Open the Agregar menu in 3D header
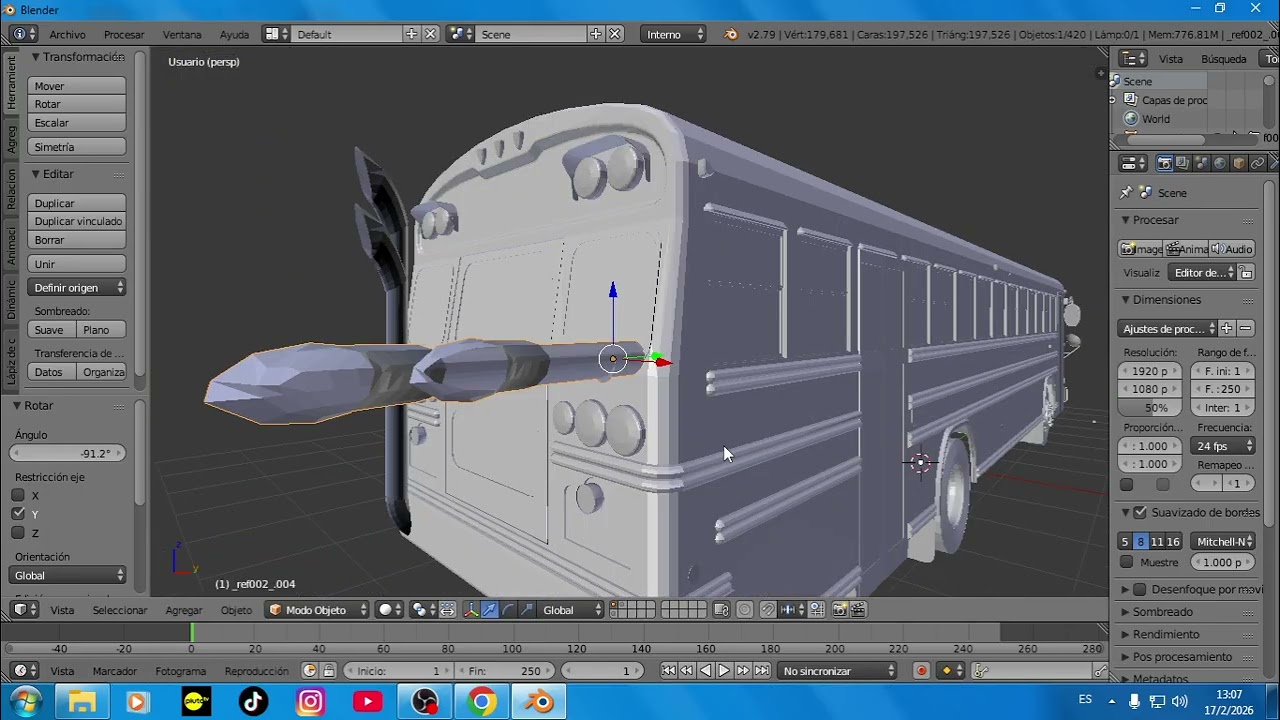This screenshot has height=720, width=1280. pos(184,610)
